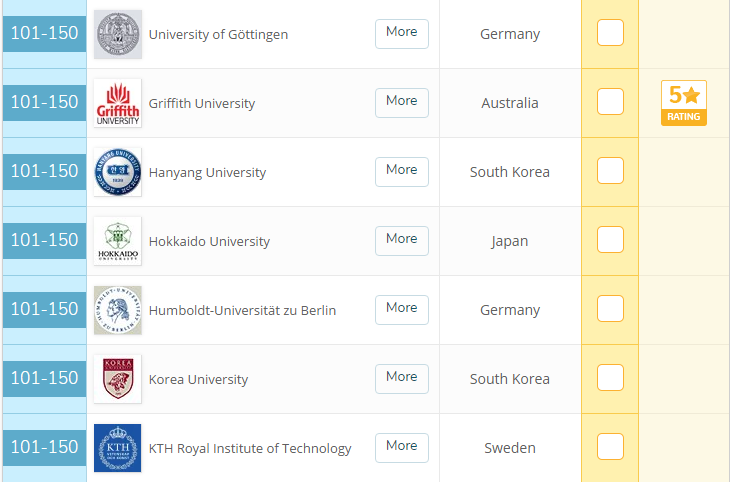Click the Hanyang University logo
Image resolution: width=730 pixels, height=482 pixels.
point(118,172)
